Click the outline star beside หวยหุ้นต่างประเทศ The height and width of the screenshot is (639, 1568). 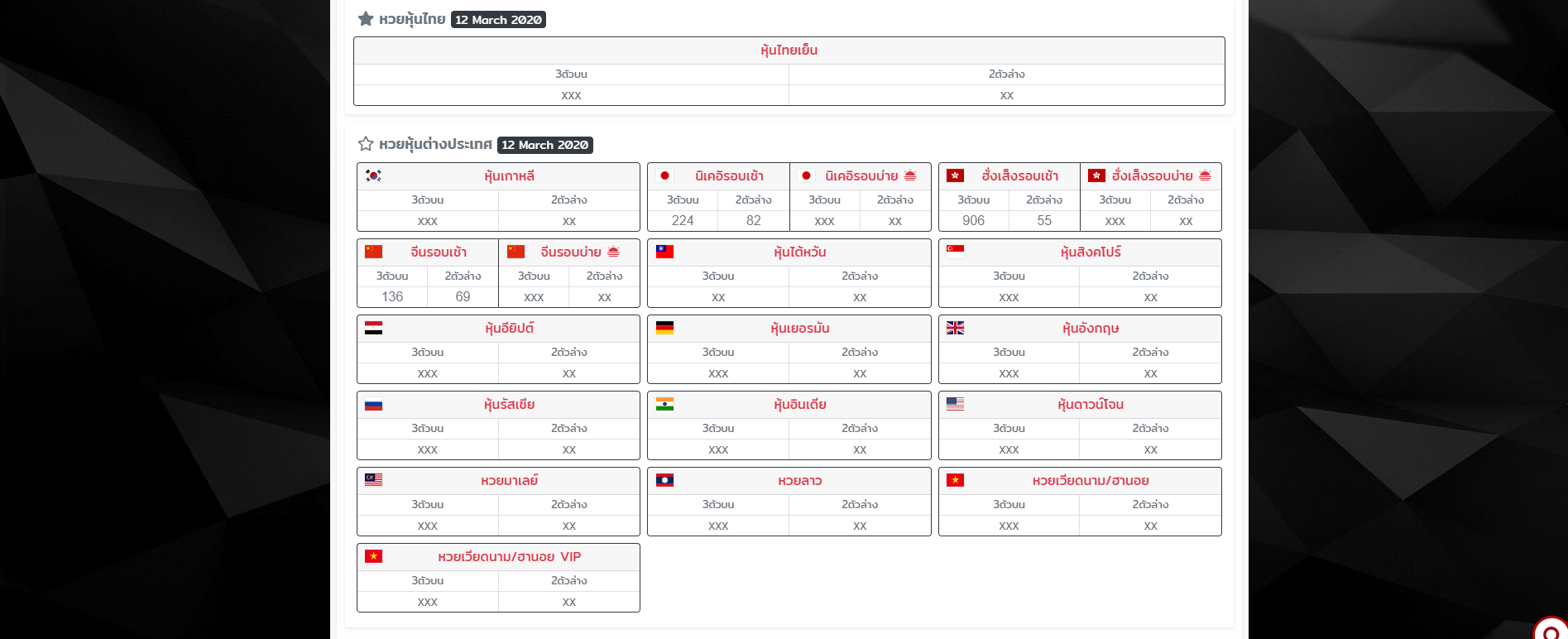[365, 144]
